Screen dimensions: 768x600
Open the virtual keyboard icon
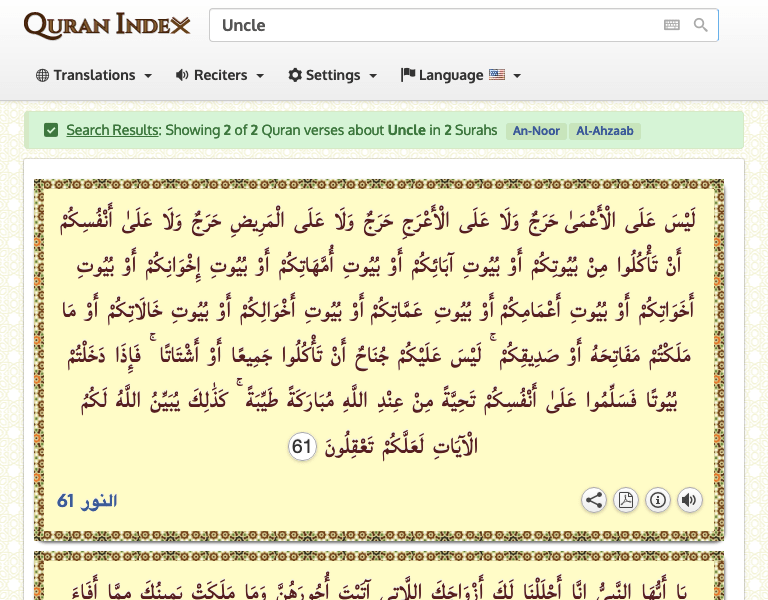pyautogui.click(x=672, y=25)
